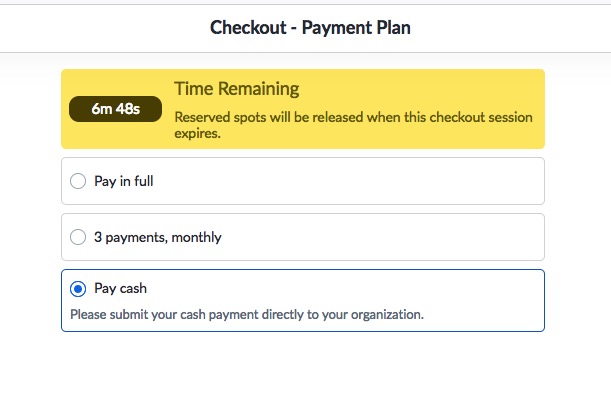This screenshot has width=611, height=418.
Task: Click the 6m 48s countdown timer badge
Action: 115,109
